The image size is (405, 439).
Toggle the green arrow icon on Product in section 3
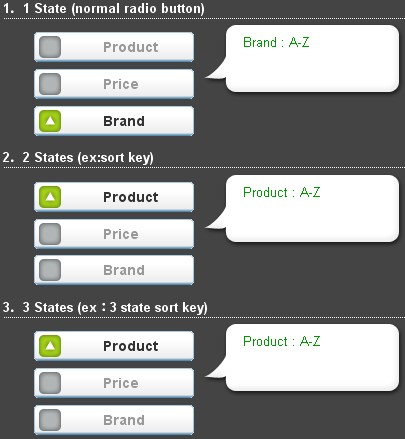click(x=50, y=346)
